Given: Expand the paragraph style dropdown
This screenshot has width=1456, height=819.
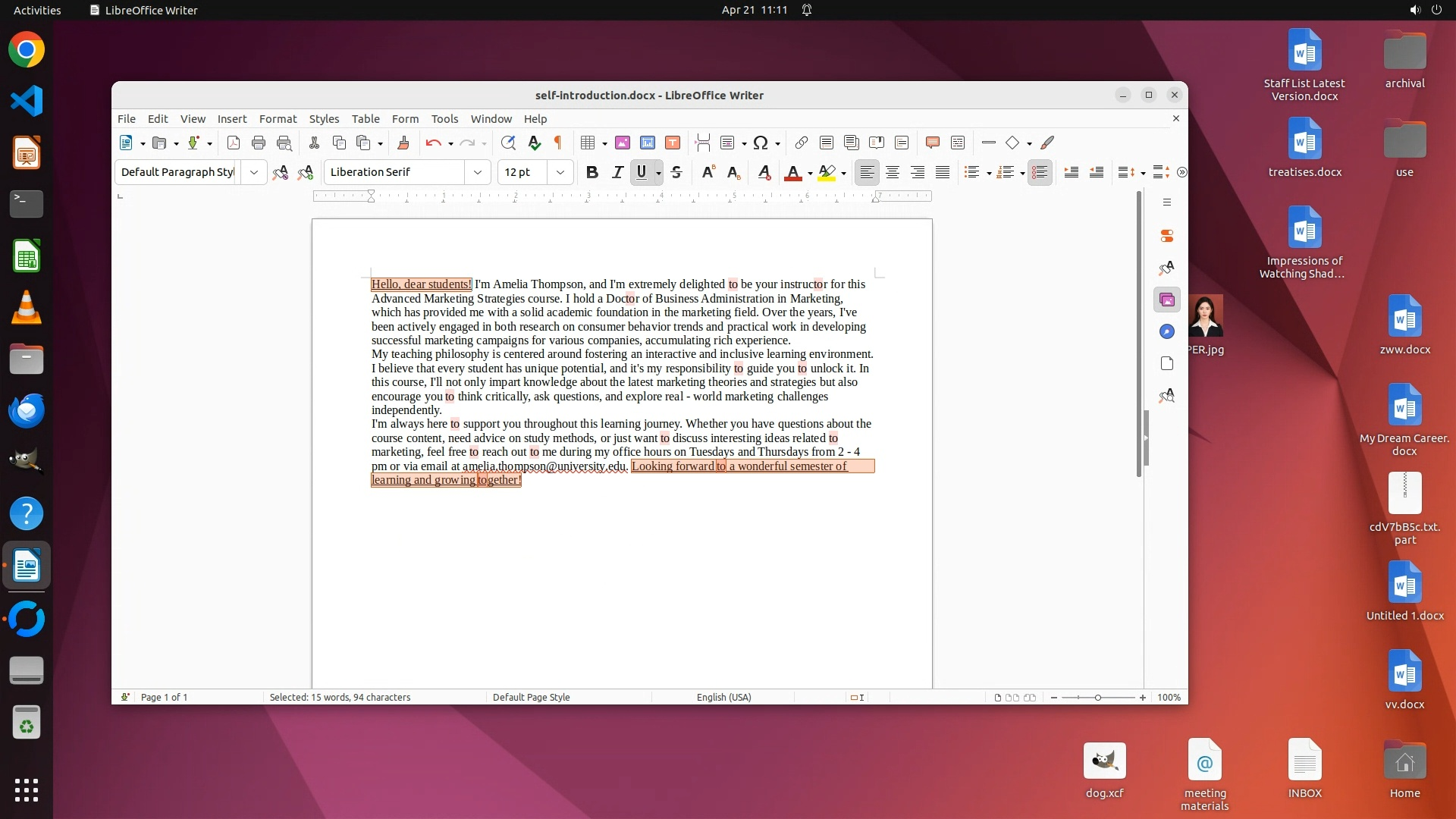Looking at the screenshot, I should tap(254, 172).
